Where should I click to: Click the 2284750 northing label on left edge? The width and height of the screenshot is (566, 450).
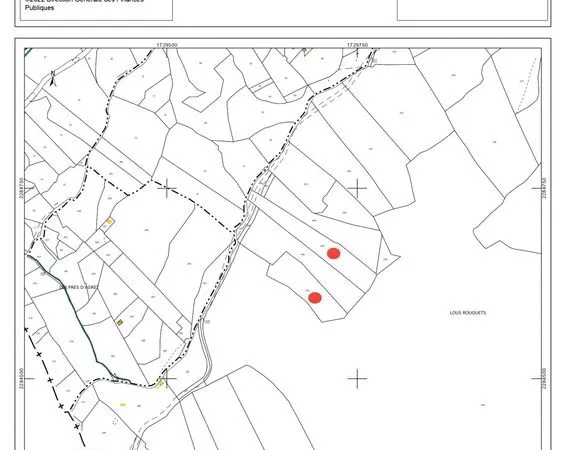(21, 188)
